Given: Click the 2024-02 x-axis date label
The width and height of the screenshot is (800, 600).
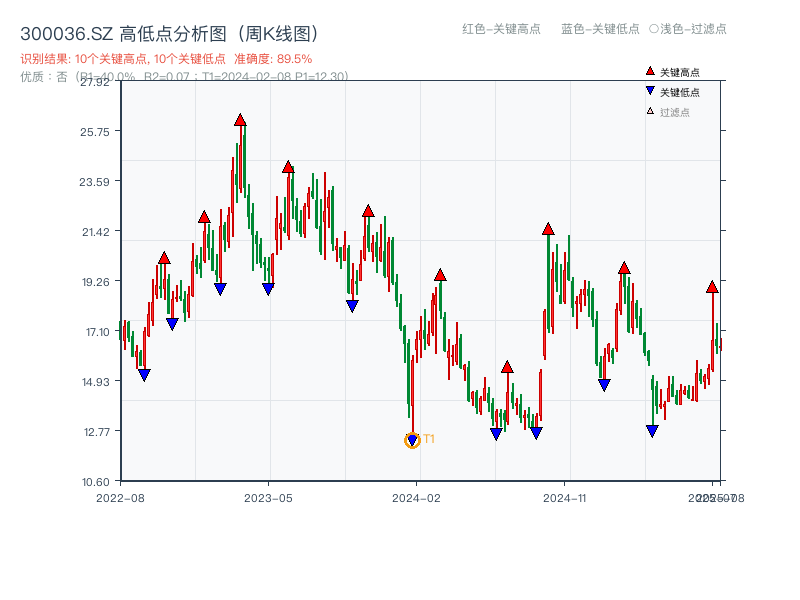Looking at the screenshot, I should pyautogui.click(x=417, y=496).
